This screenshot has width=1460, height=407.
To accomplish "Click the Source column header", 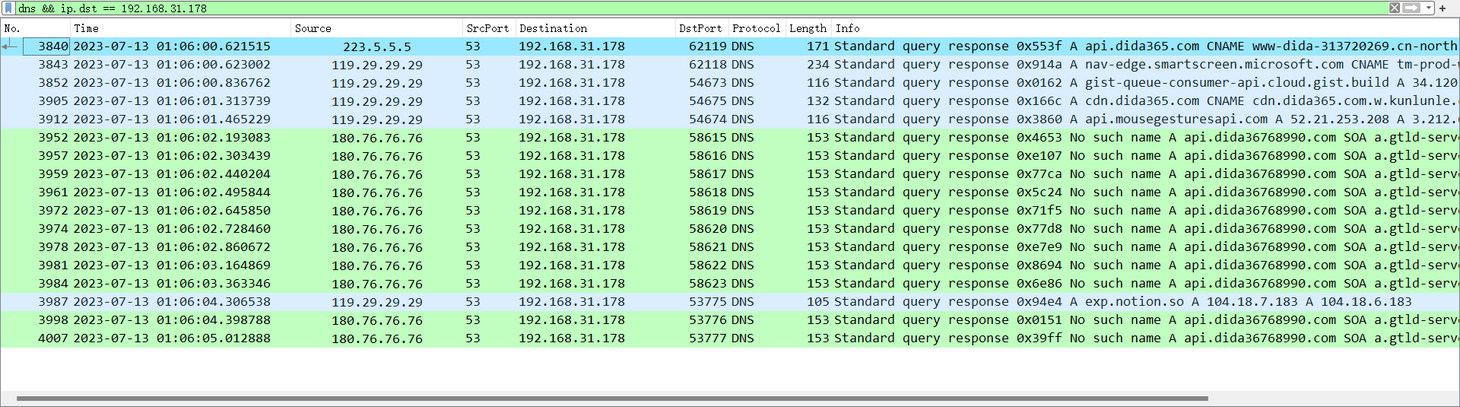I will pos(376,28).
